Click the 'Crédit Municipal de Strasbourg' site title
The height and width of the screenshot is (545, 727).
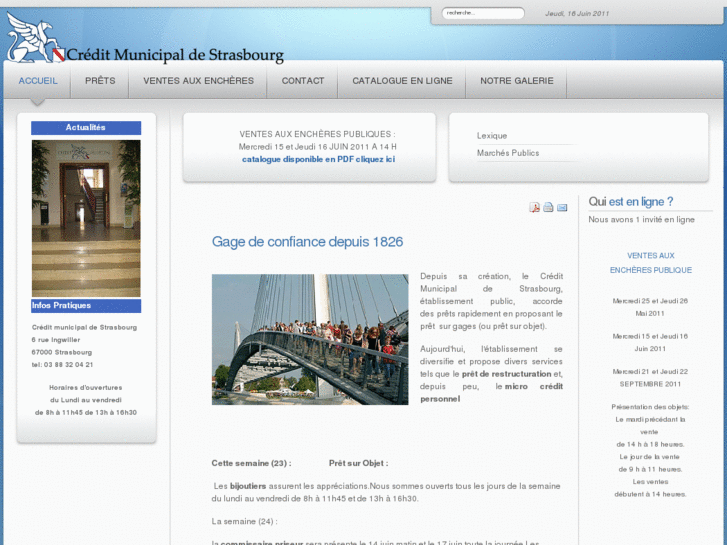175,55
